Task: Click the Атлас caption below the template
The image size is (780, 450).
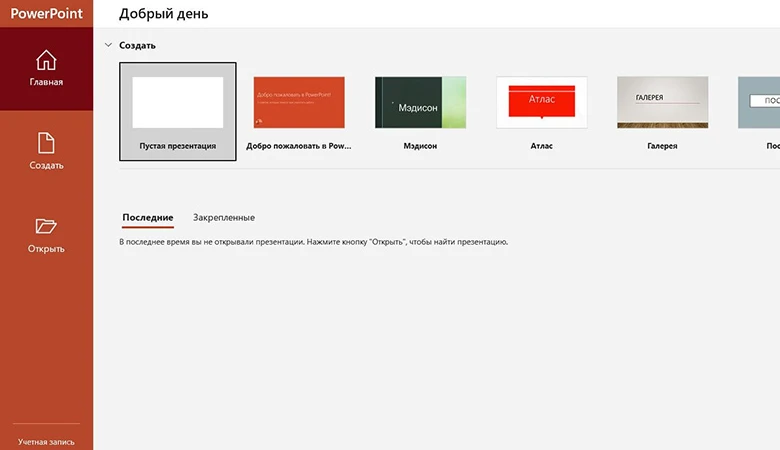Action: [541, 146]
